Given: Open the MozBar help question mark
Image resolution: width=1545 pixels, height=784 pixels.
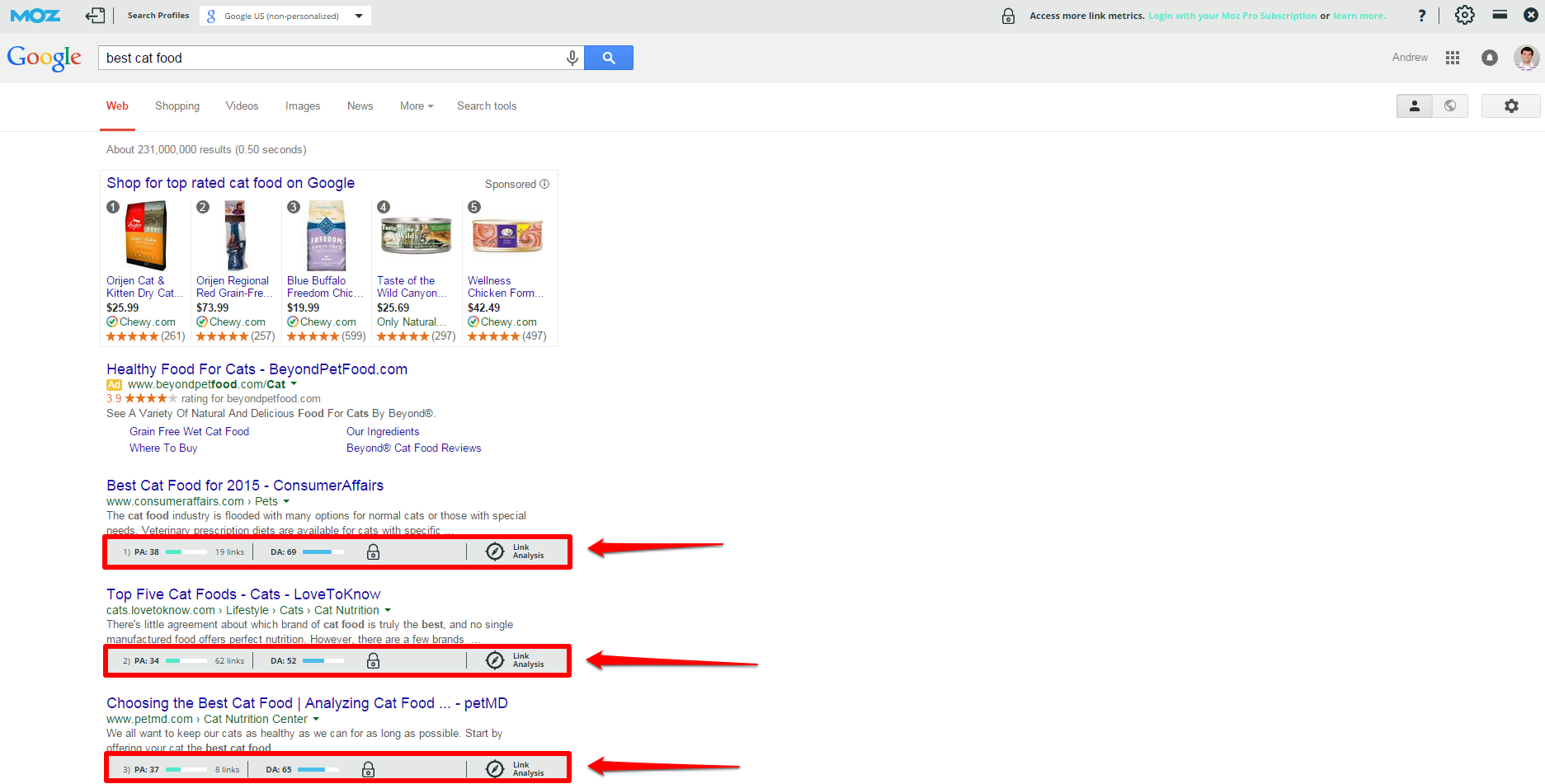Looking at the screenshot, I should [1421, 16].
